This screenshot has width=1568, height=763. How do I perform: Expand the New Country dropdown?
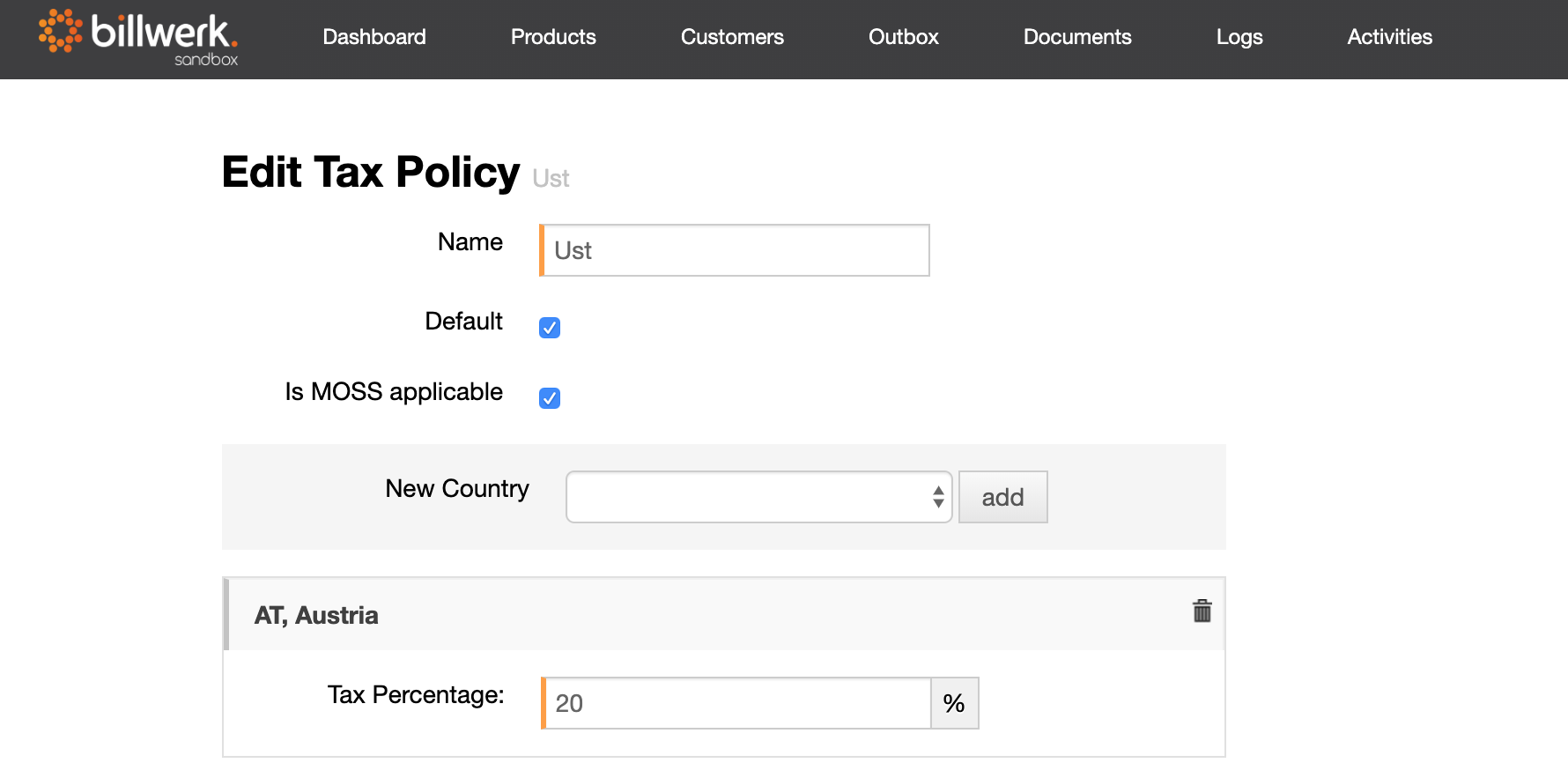(758, 497)
